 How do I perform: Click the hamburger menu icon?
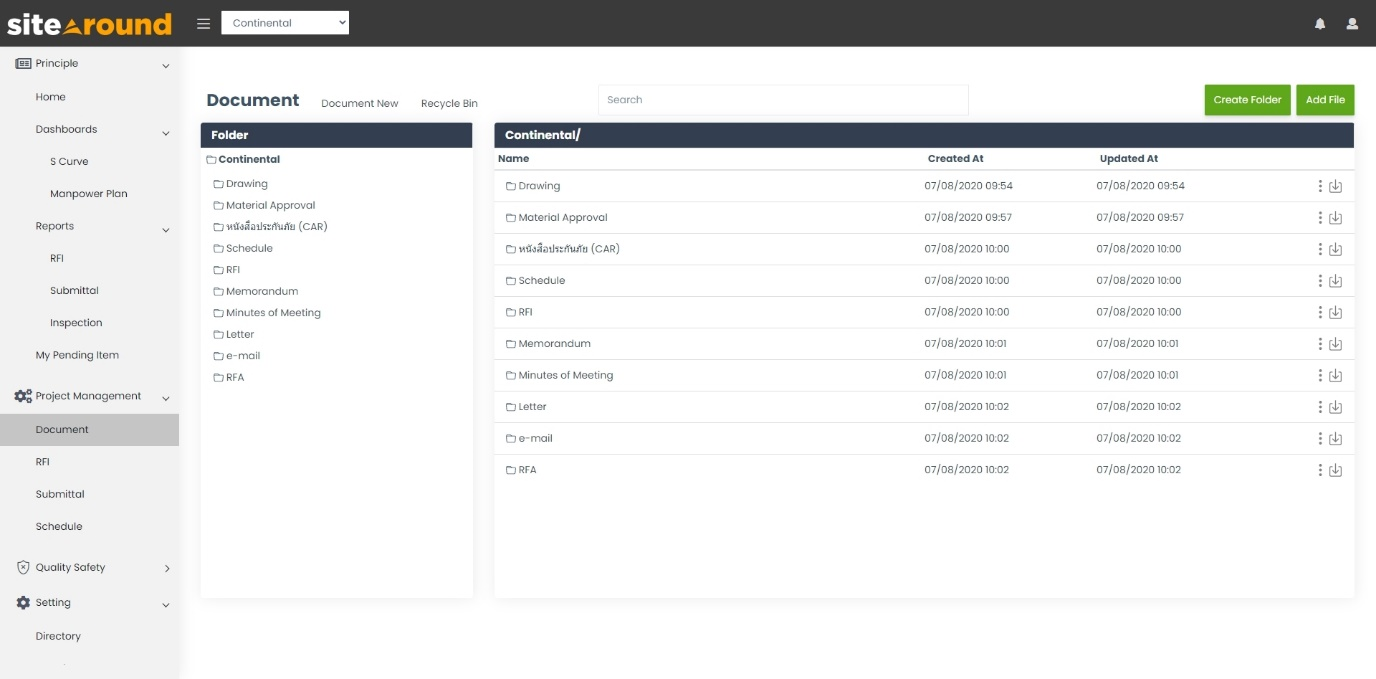(x=203, y=22)
